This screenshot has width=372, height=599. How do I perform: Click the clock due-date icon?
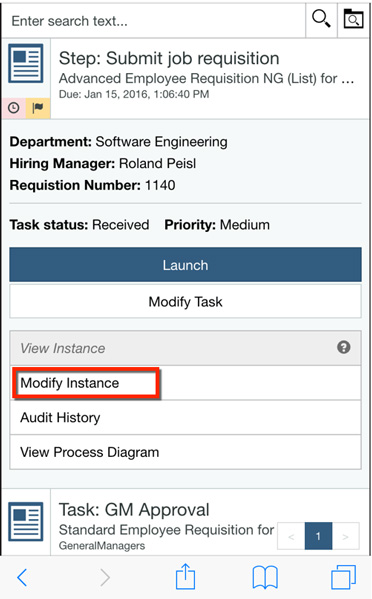point(14,108)
